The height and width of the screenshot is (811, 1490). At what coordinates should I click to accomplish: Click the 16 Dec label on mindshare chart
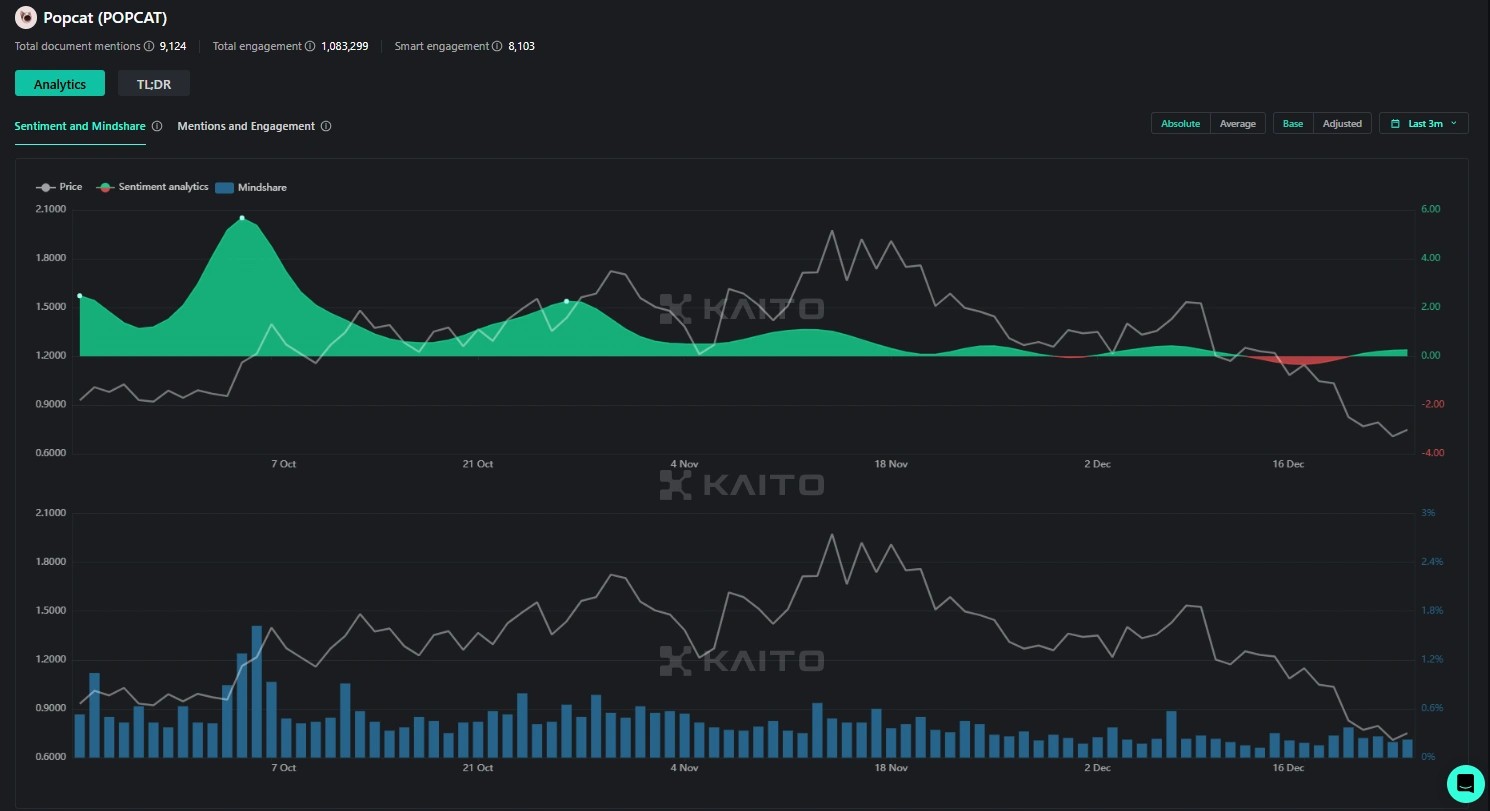pos(1288,768)
